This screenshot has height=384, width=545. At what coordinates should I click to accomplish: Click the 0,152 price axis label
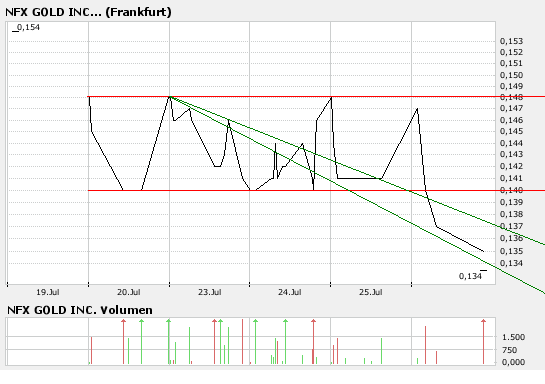coord(511,52)
